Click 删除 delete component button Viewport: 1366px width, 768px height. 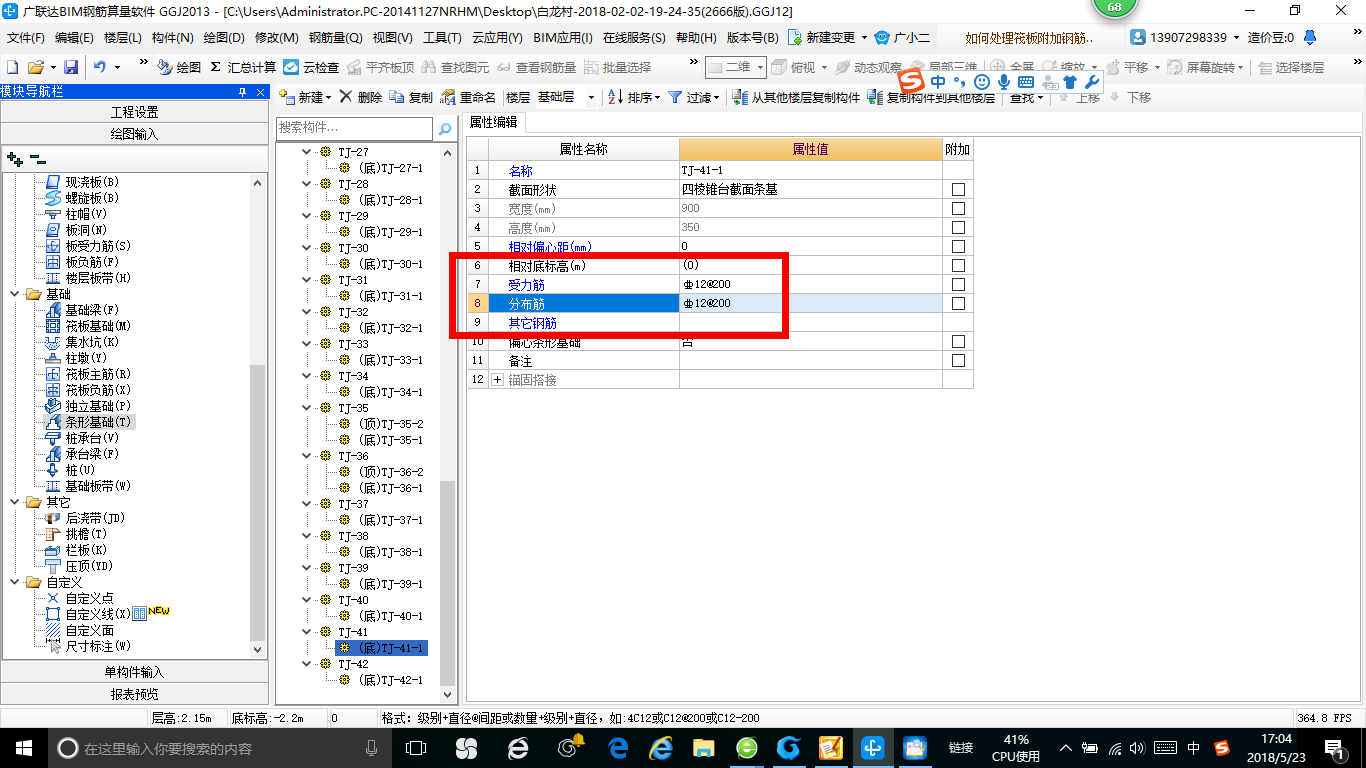click(x=361, y=97)
